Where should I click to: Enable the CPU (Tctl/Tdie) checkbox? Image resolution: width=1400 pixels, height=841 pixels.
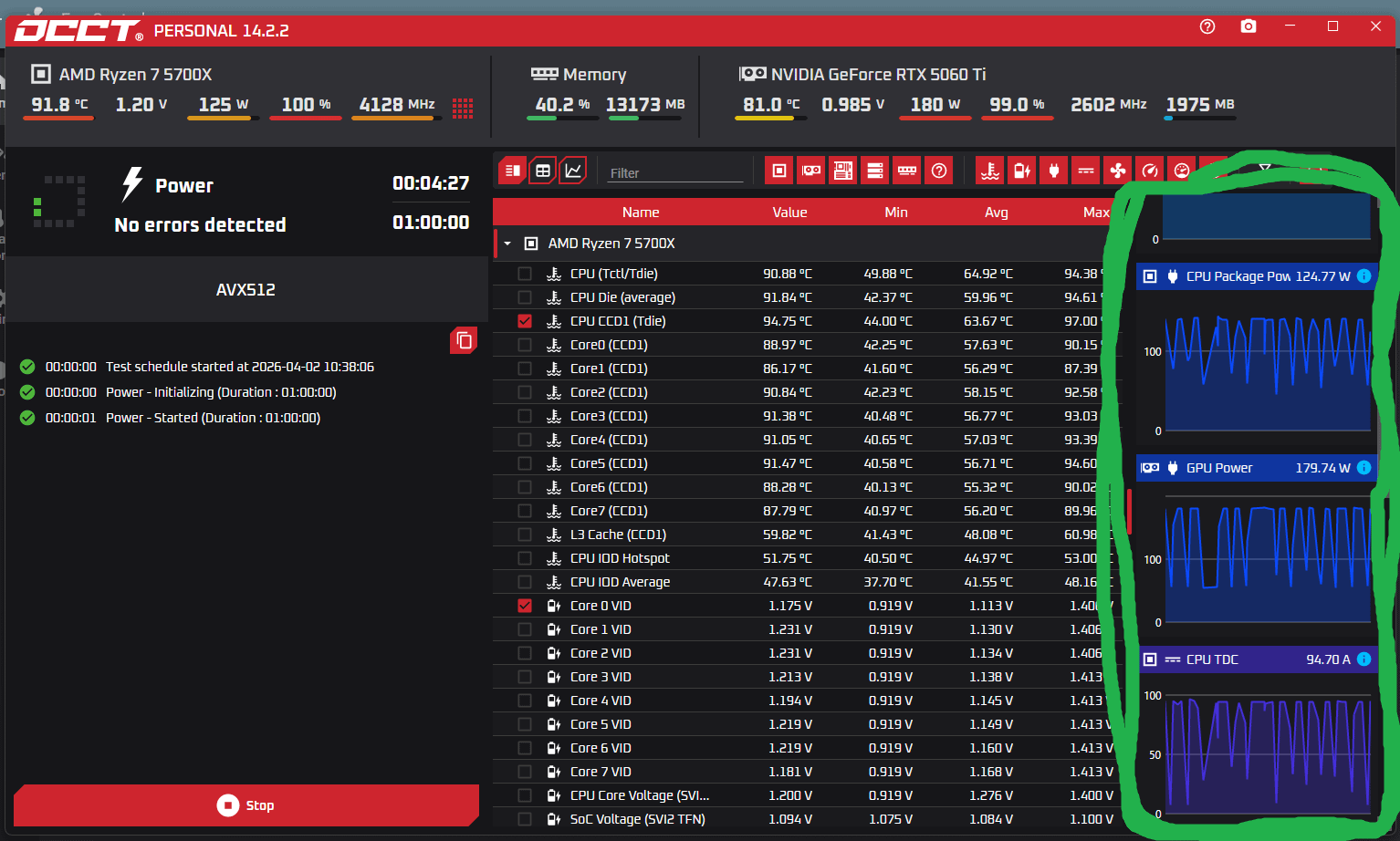click(x=524, y=274)
